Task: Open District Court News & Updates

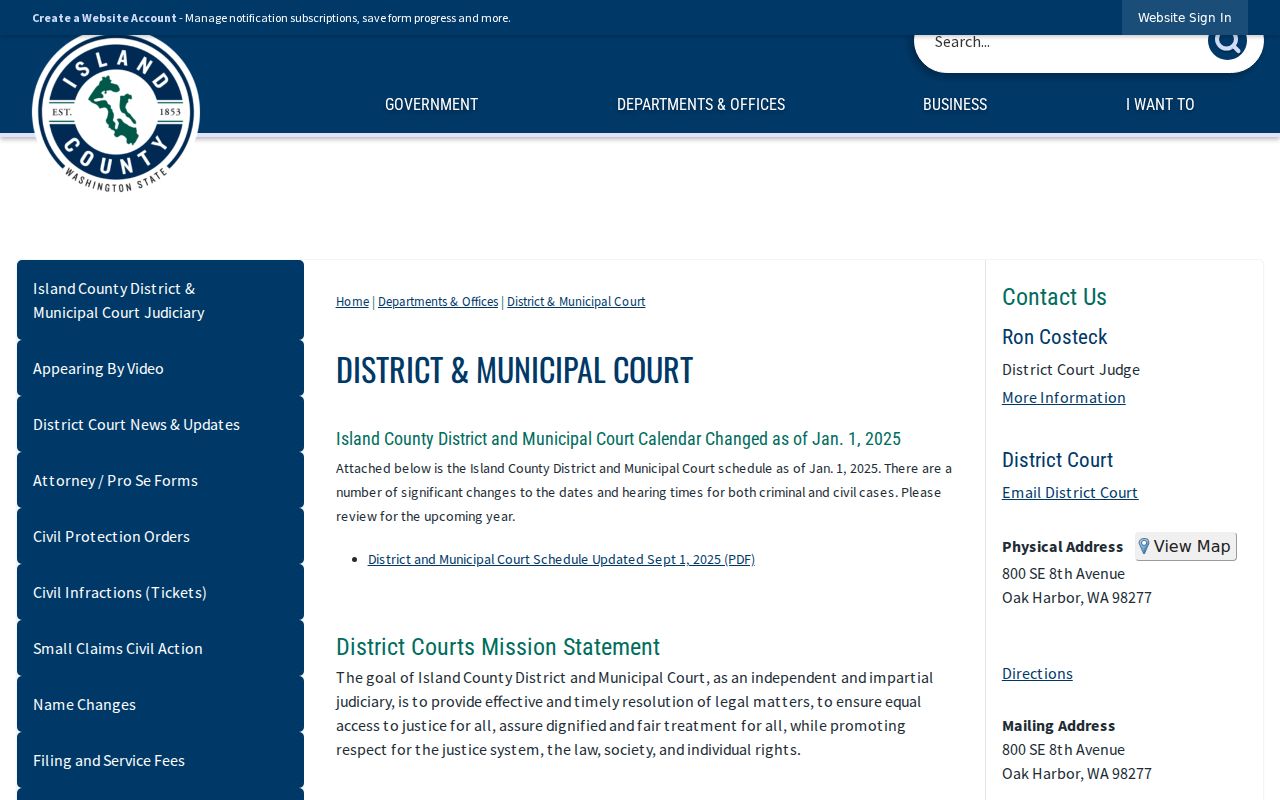Action: pyautogui.click(x=160, y=424)
